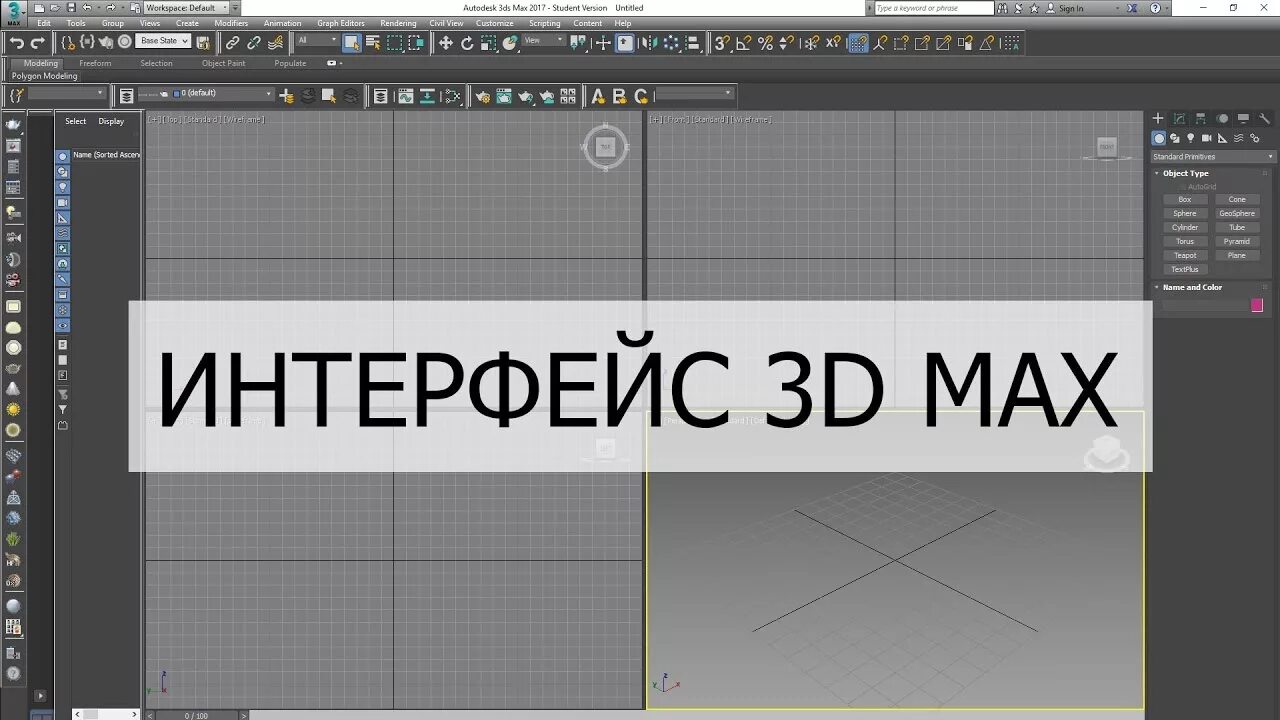Toggle Angle Snap button
The width and height of the screenshot is (1280, 720).
[743, 43]
